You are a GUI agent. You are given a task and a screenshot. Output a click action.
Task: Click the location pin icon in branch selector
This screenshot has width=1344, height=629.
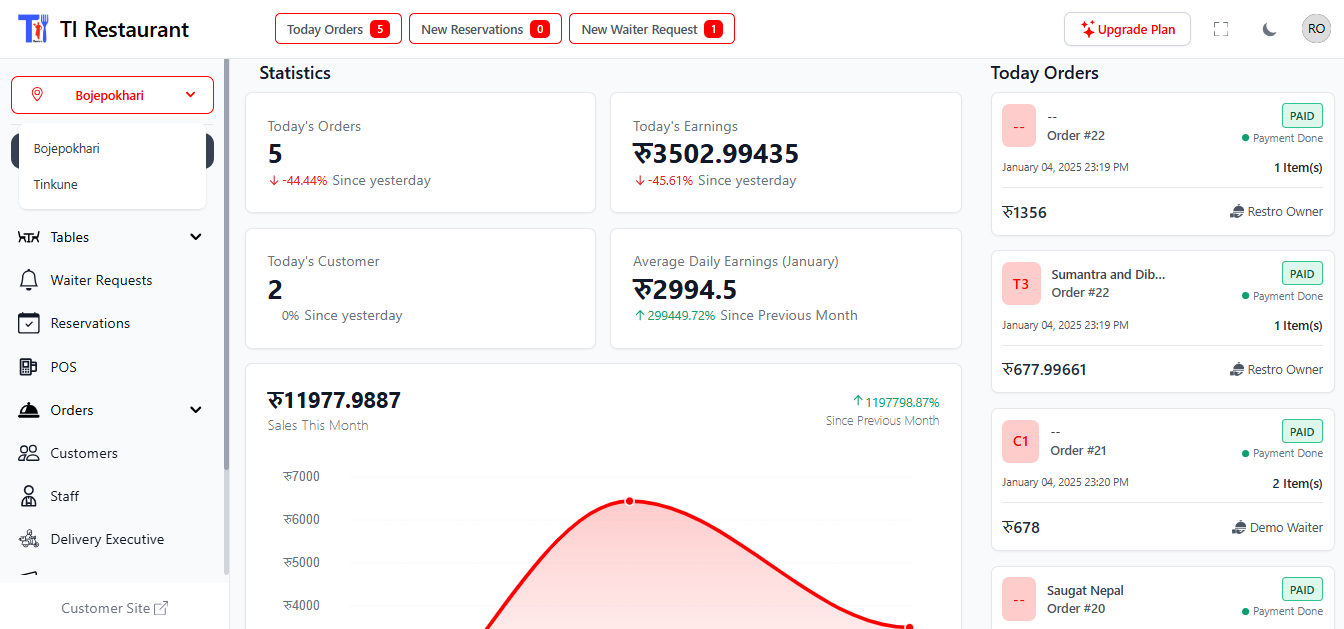[37, 95]
